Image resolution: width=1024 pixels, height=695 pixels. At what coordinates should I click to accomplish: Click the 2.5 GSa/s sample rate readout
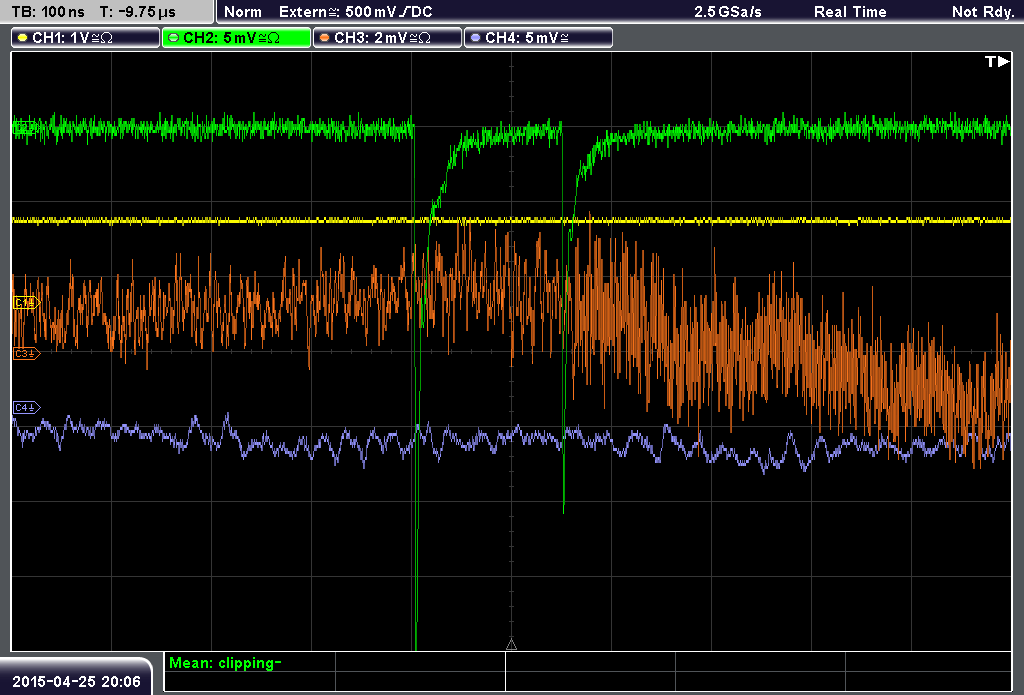click(728, 12)
